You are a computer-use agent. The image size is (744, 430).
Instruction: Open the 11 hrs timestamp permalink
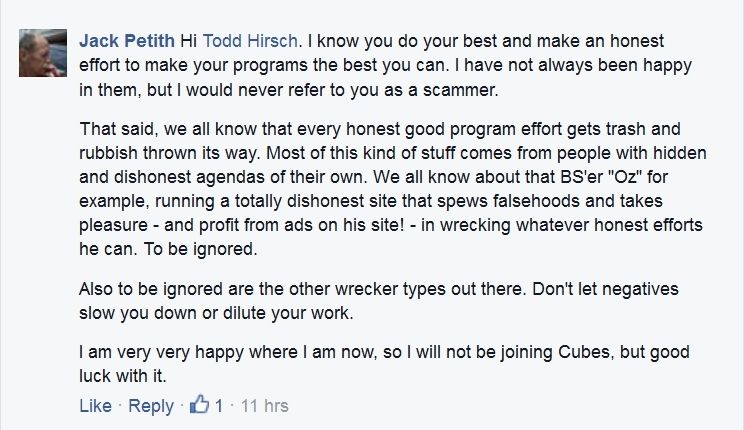(x=264, y=406)
